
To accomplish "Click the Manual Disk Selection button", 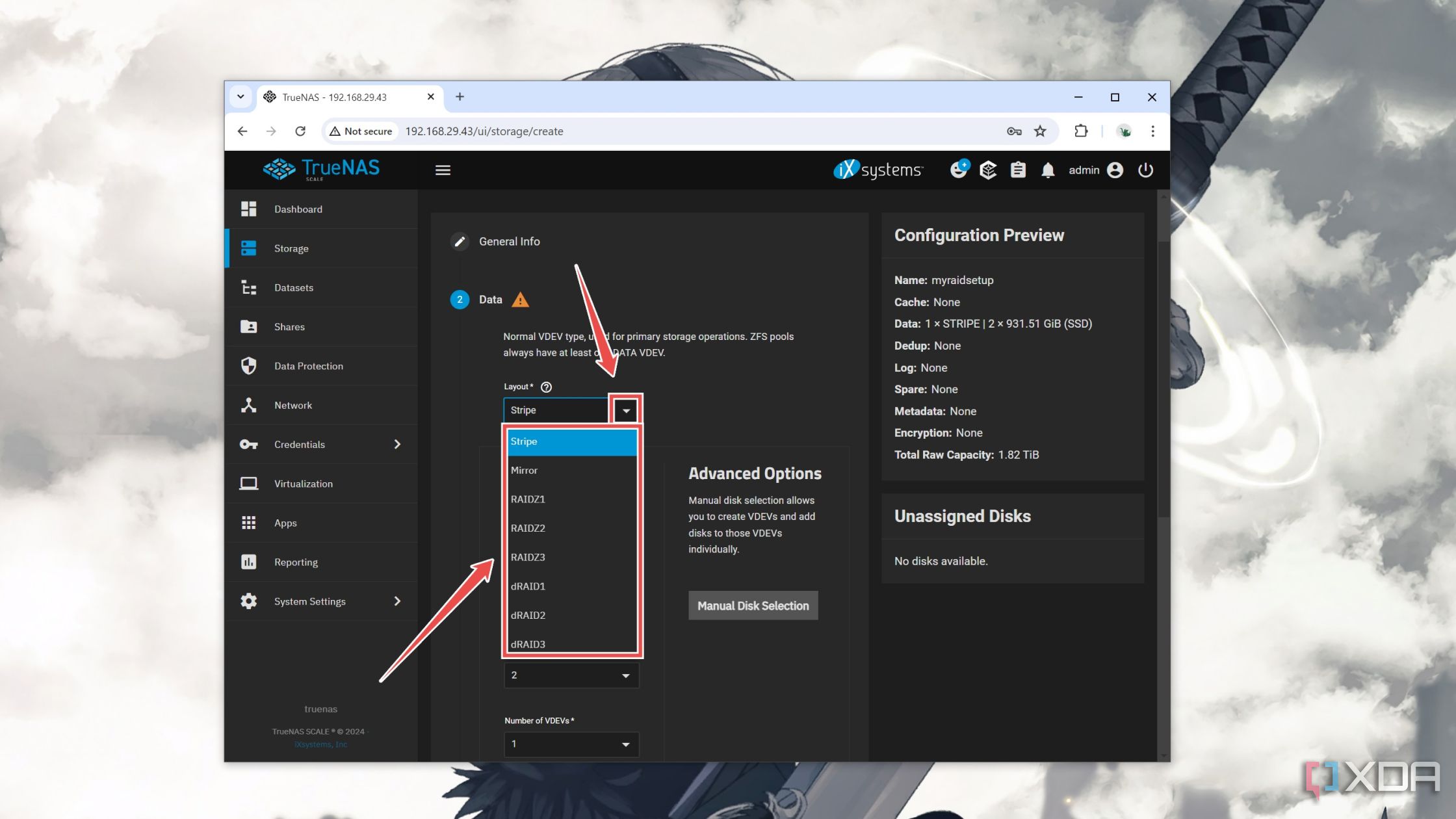I will tap(753, 605).
